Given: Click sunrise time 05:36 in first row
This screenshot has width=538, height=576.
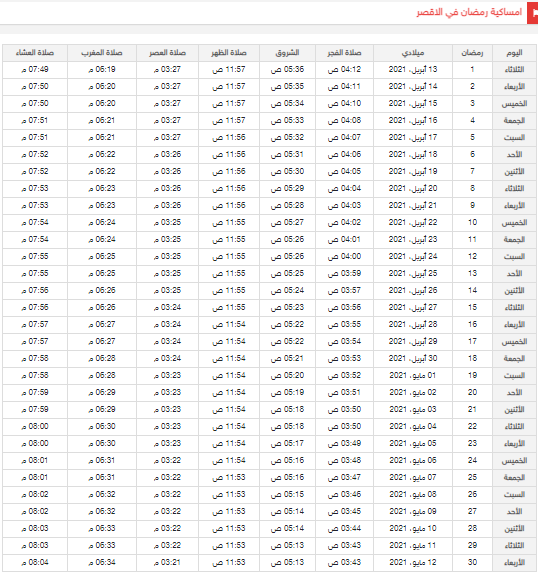Looking at the screenshot, I should click(x=287, y=69).
